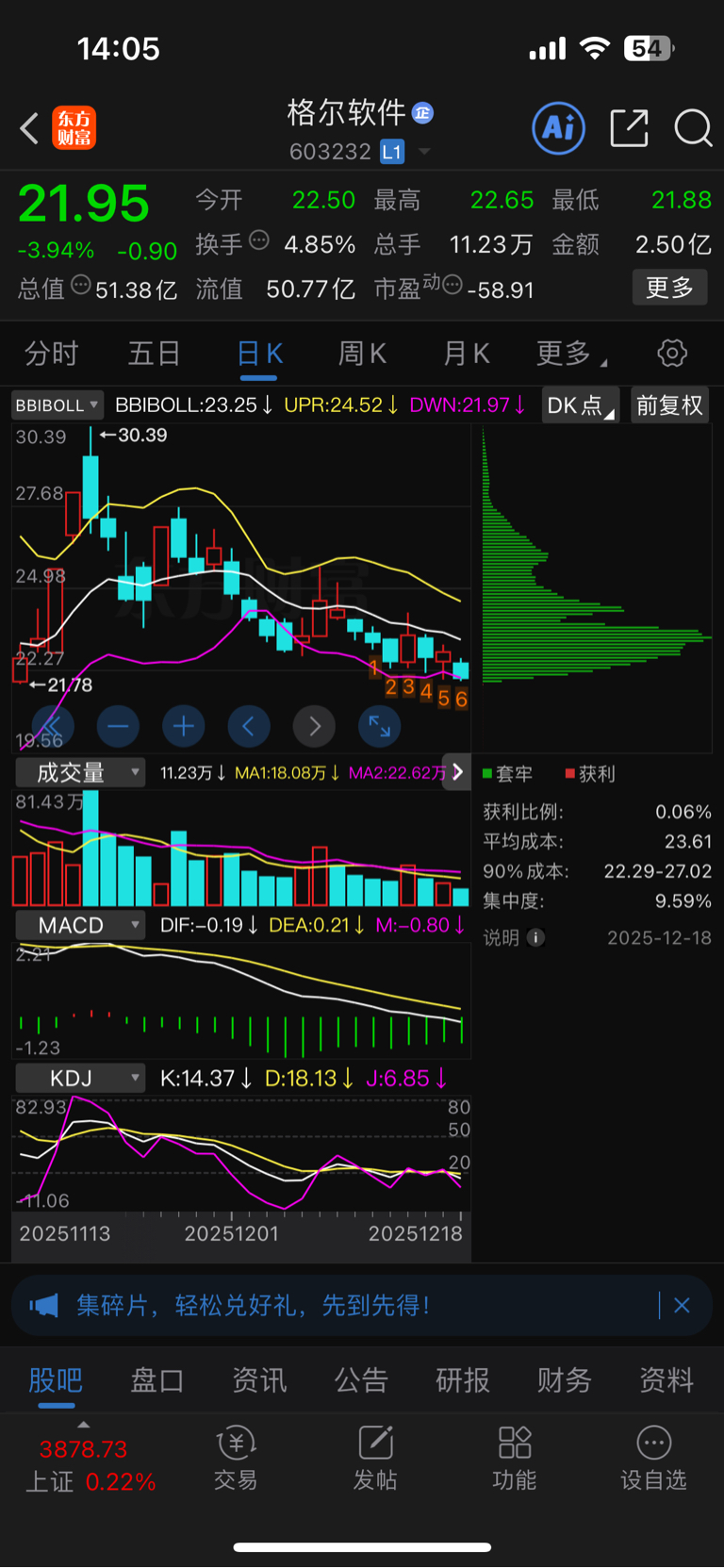Screen dimensions: 724x1568
Task: Tap the 说明 explanation link
Action: (502, 937)
